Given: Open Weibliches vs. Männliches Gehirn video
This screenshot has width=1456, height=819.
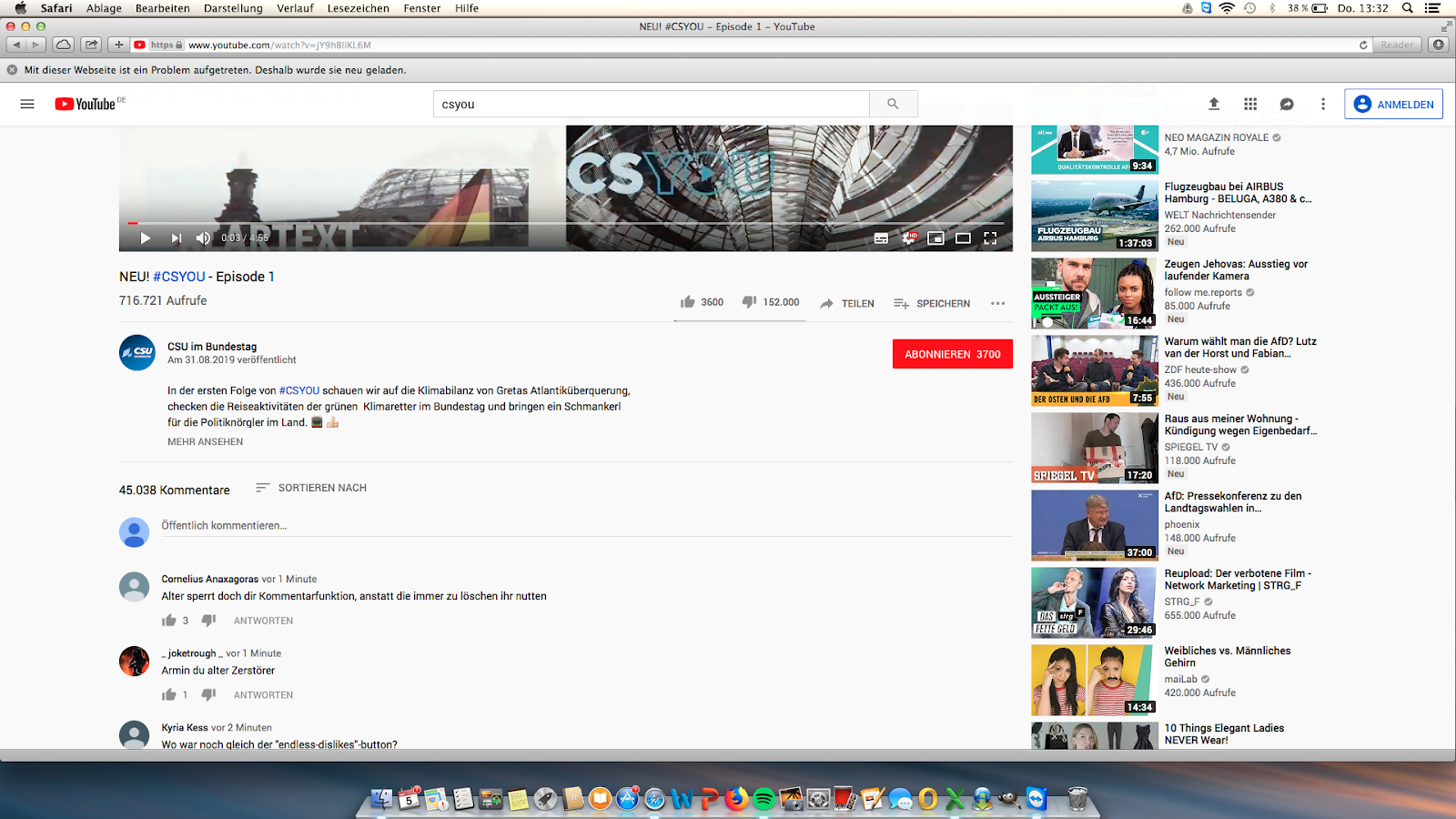Looking at the screenshot, I should [1228, 657].
